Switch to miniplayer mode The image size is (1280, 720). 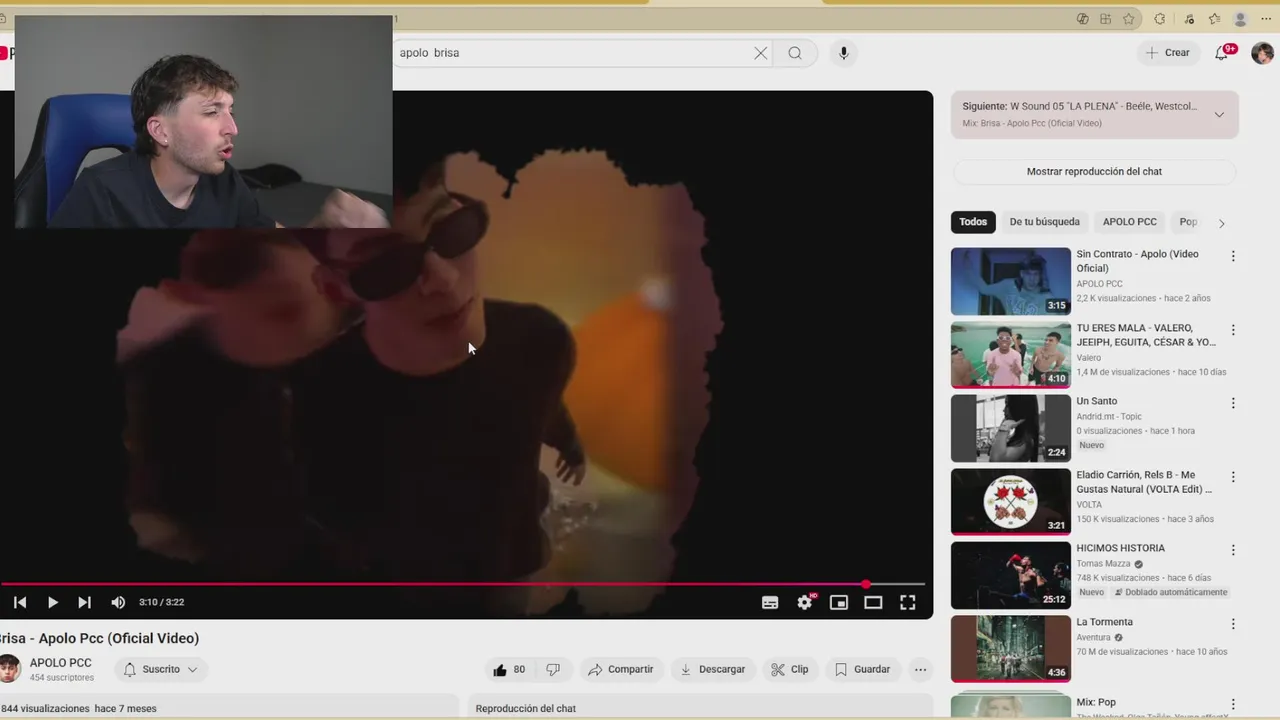(x=839, y=602)
